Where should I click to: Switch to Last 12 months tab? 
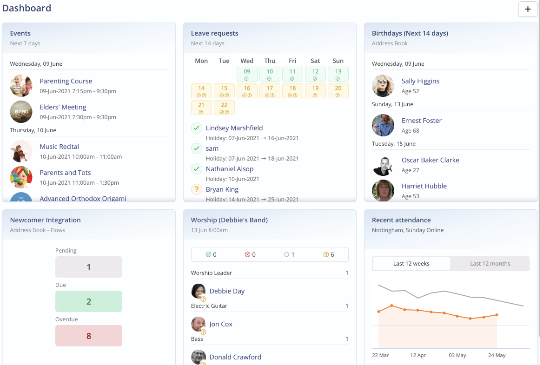coord(490,264)
